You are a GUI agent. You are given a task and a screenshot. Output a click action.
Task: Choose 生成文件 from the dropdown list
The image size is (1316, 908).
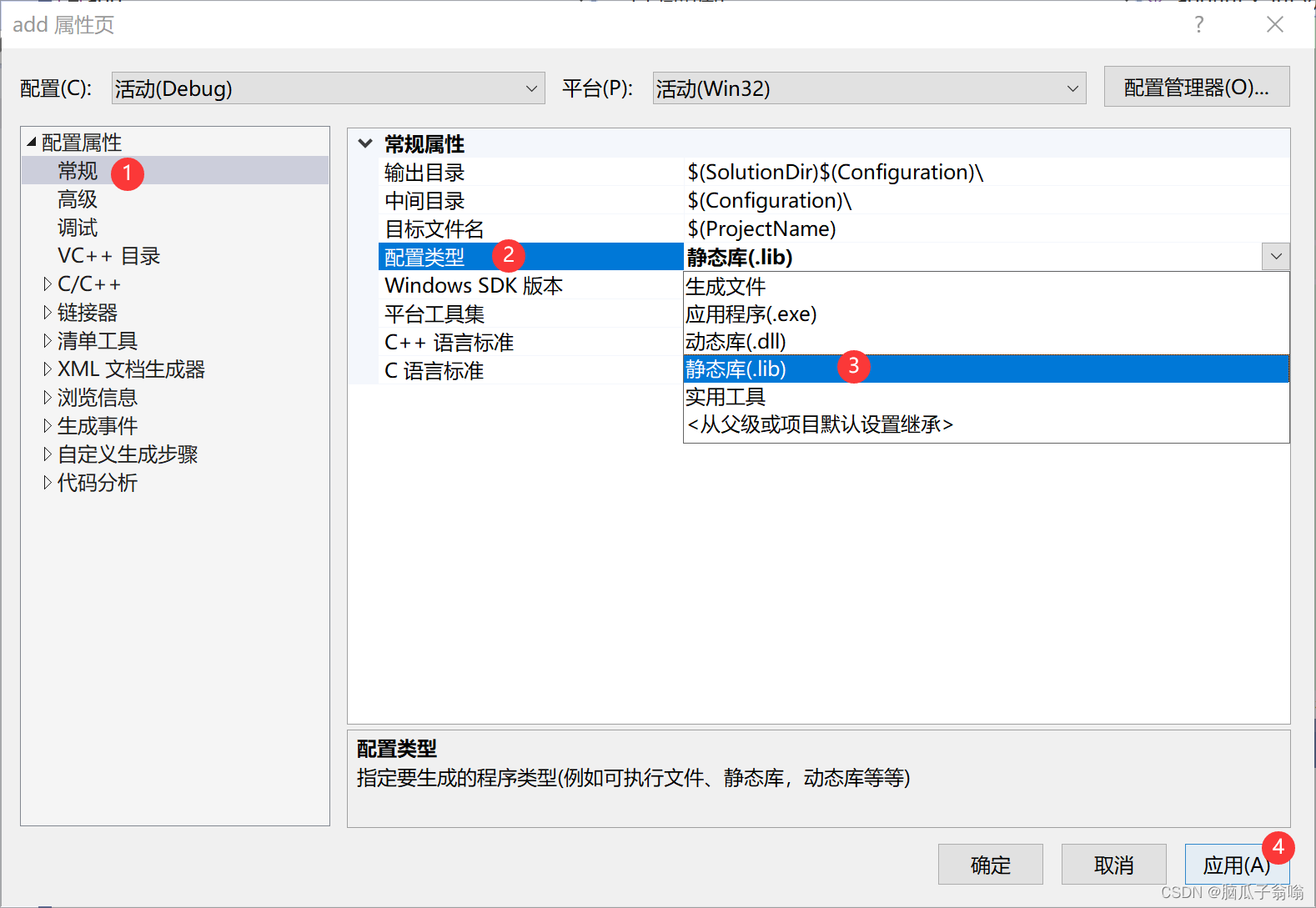click(987, 286)
